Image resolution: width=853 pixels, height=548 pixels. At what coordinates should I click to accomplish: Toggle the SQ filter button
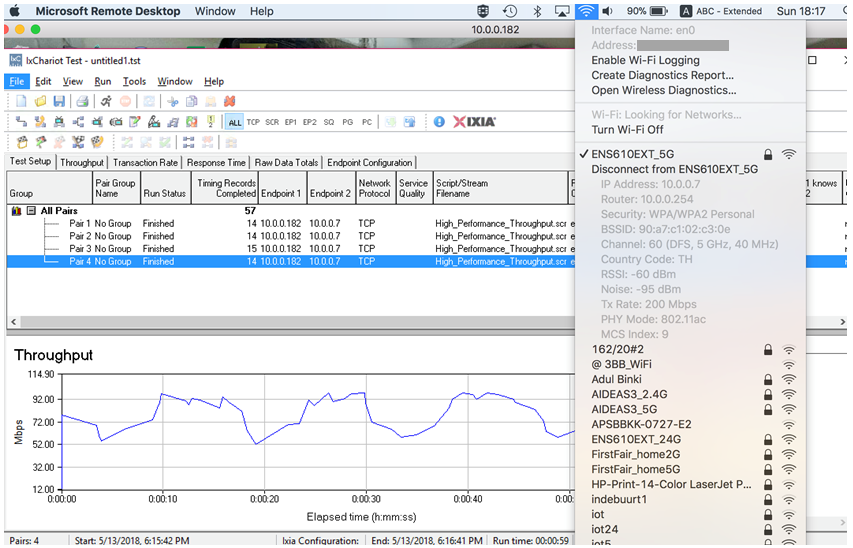[x=329, y=122]
